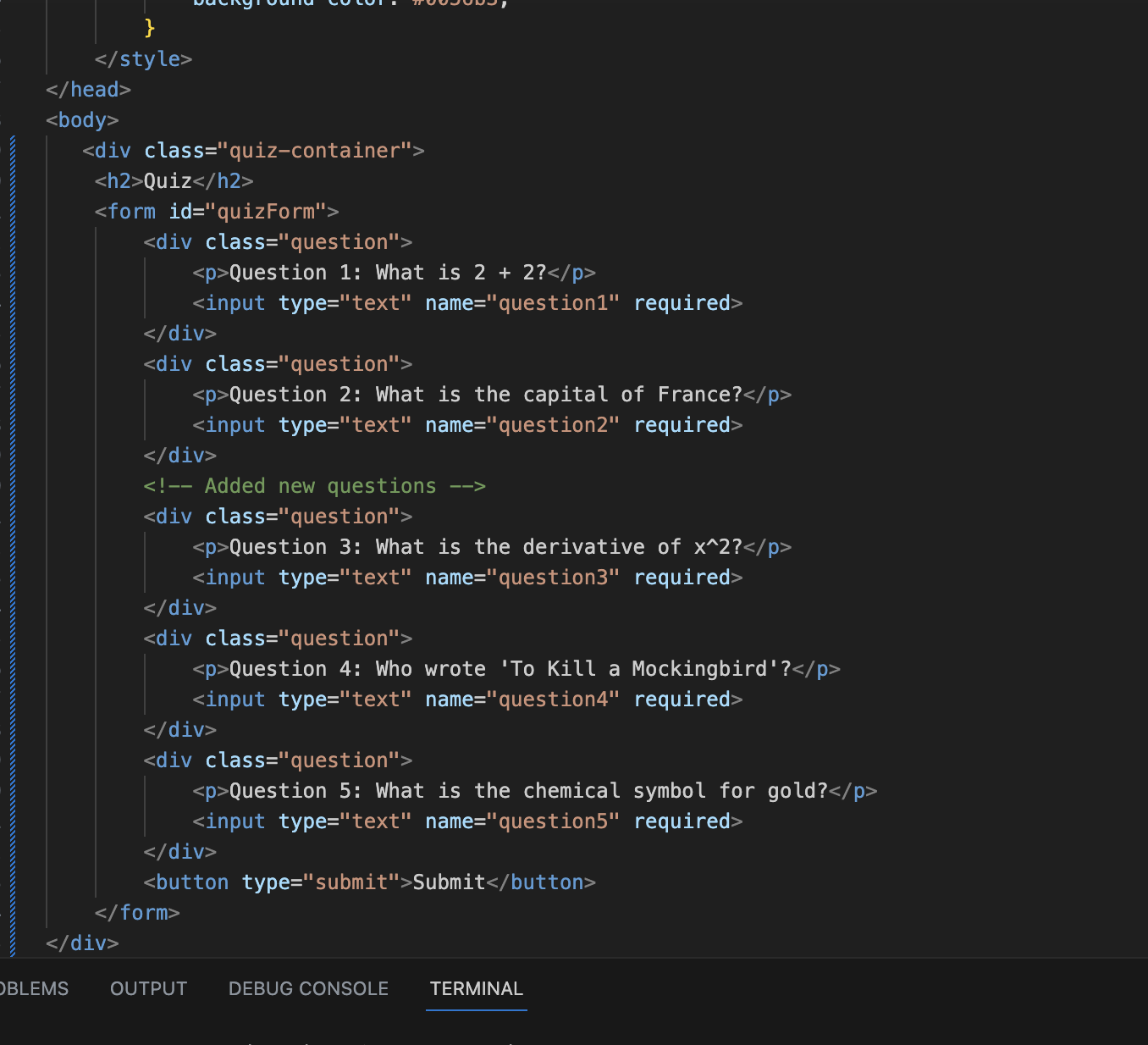Screen dimensions: 1148x1045
Task: Click the div class="question" line above Question 5
Action: click(x=278, y=760)
